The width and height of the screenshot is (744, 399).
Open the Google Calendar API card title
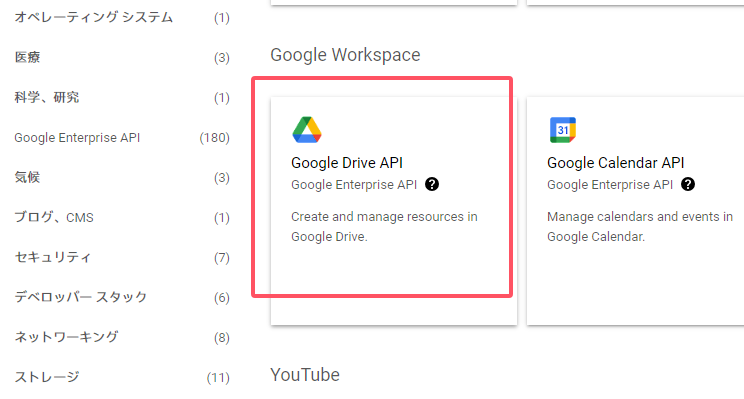pos(615,163)
